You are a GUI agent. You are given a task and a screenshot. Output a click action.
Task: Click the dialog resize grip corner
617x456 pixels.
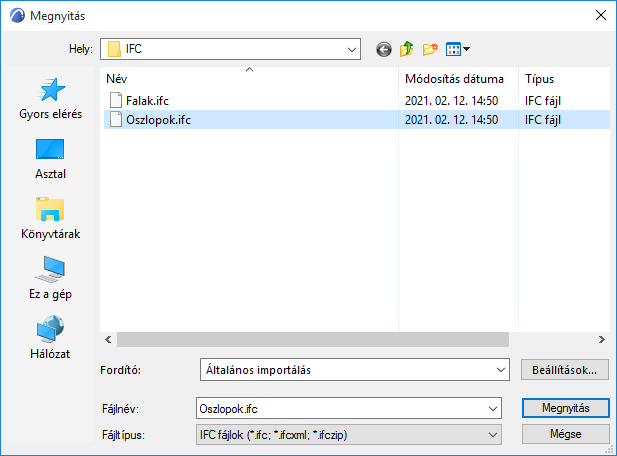[x=610, y=450]
